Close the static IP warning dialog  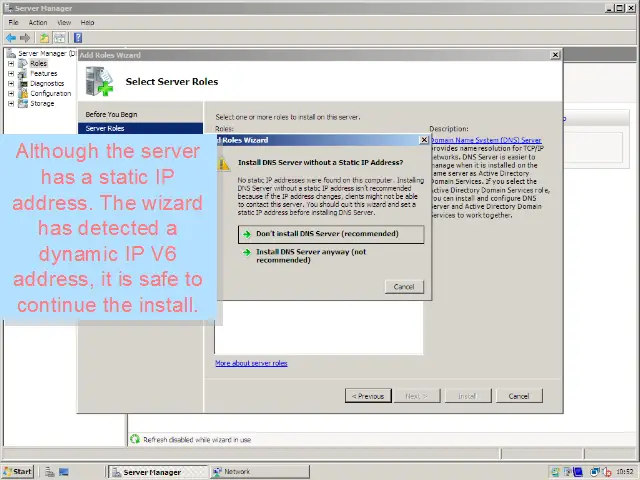click(x=424, y=140)
